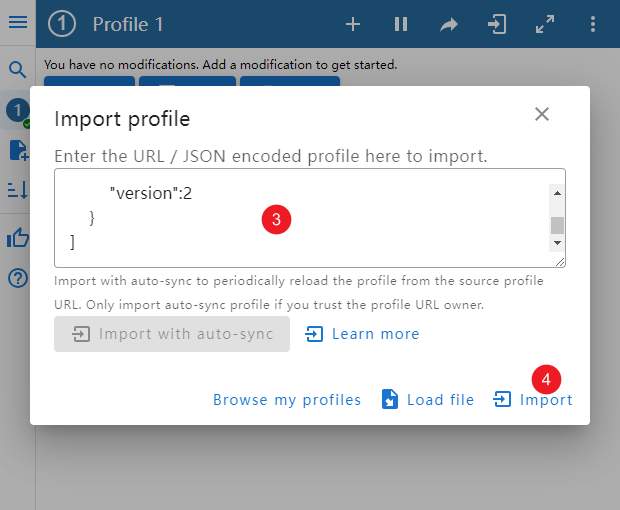Open the hamburger menu
Screen dimensions: 620x510
coord(18,23)
